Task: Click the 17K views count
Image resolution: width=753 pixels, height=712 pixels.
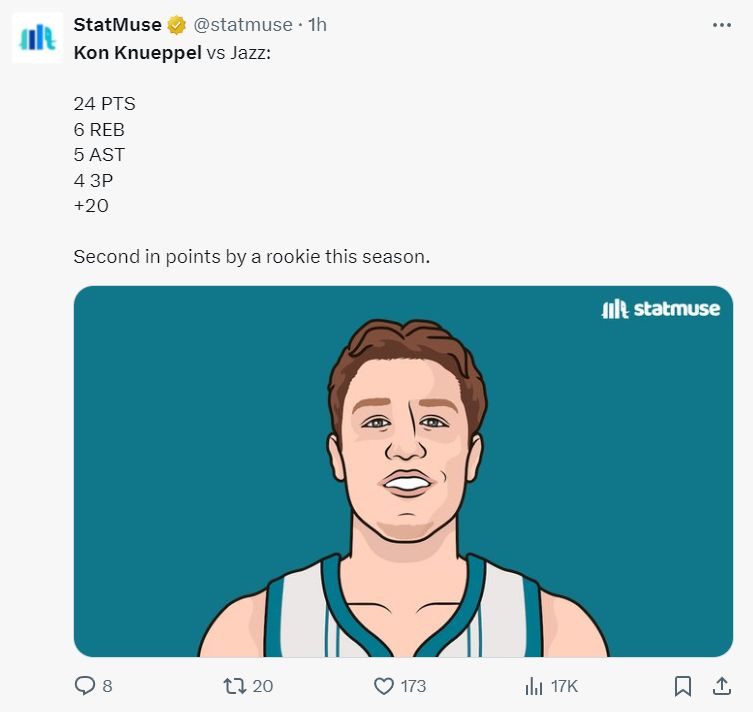Action: [564, 686]
